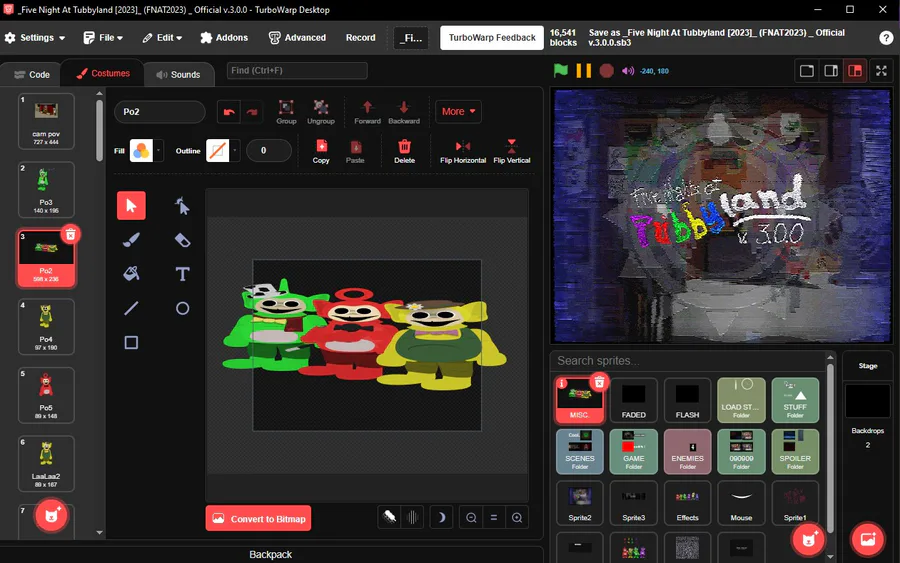Paste copied shapes
This screenshot has height=563, width=900.
click(x=355, y=151)
